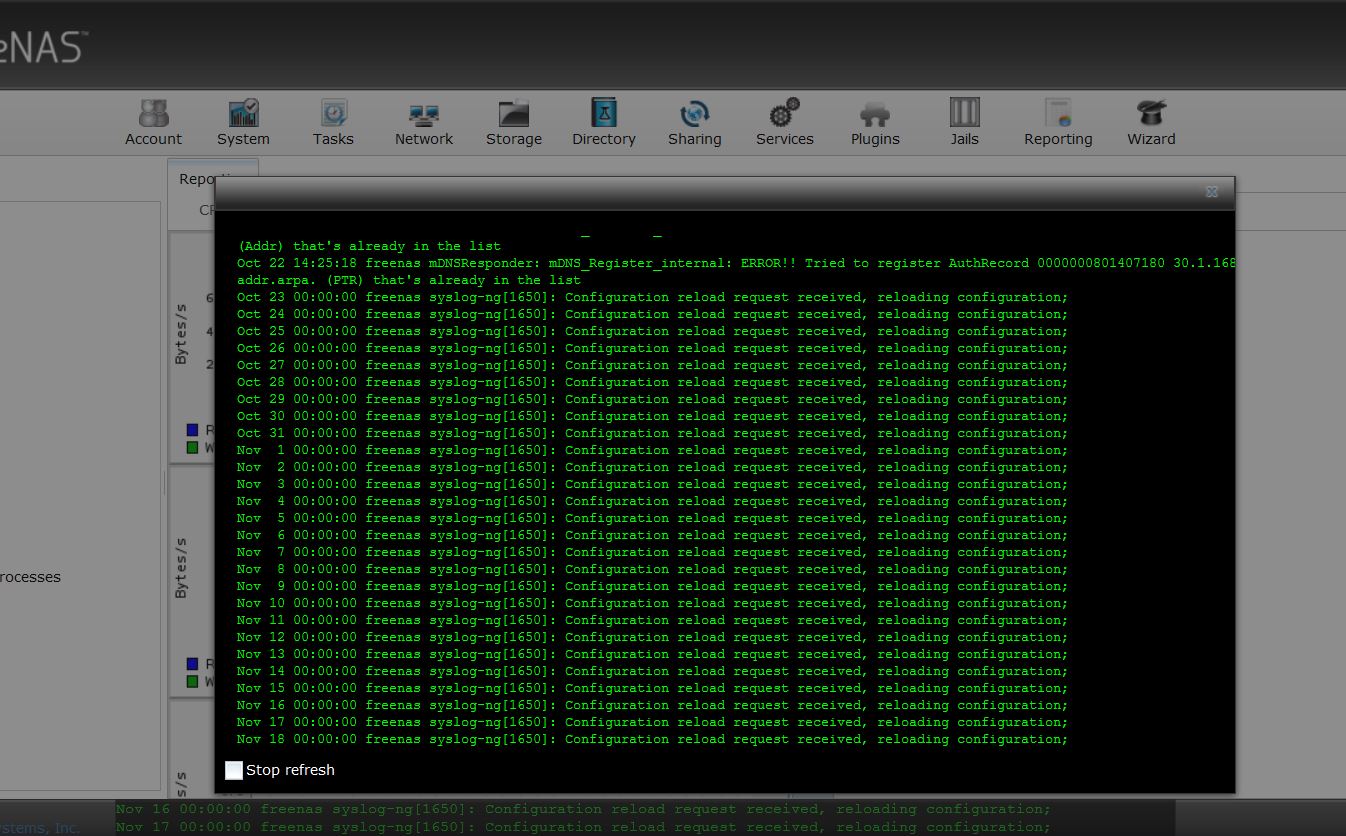Viewport: 1346px width, 836px height.
Task: Open the Network icon
Action: (424, 123)
